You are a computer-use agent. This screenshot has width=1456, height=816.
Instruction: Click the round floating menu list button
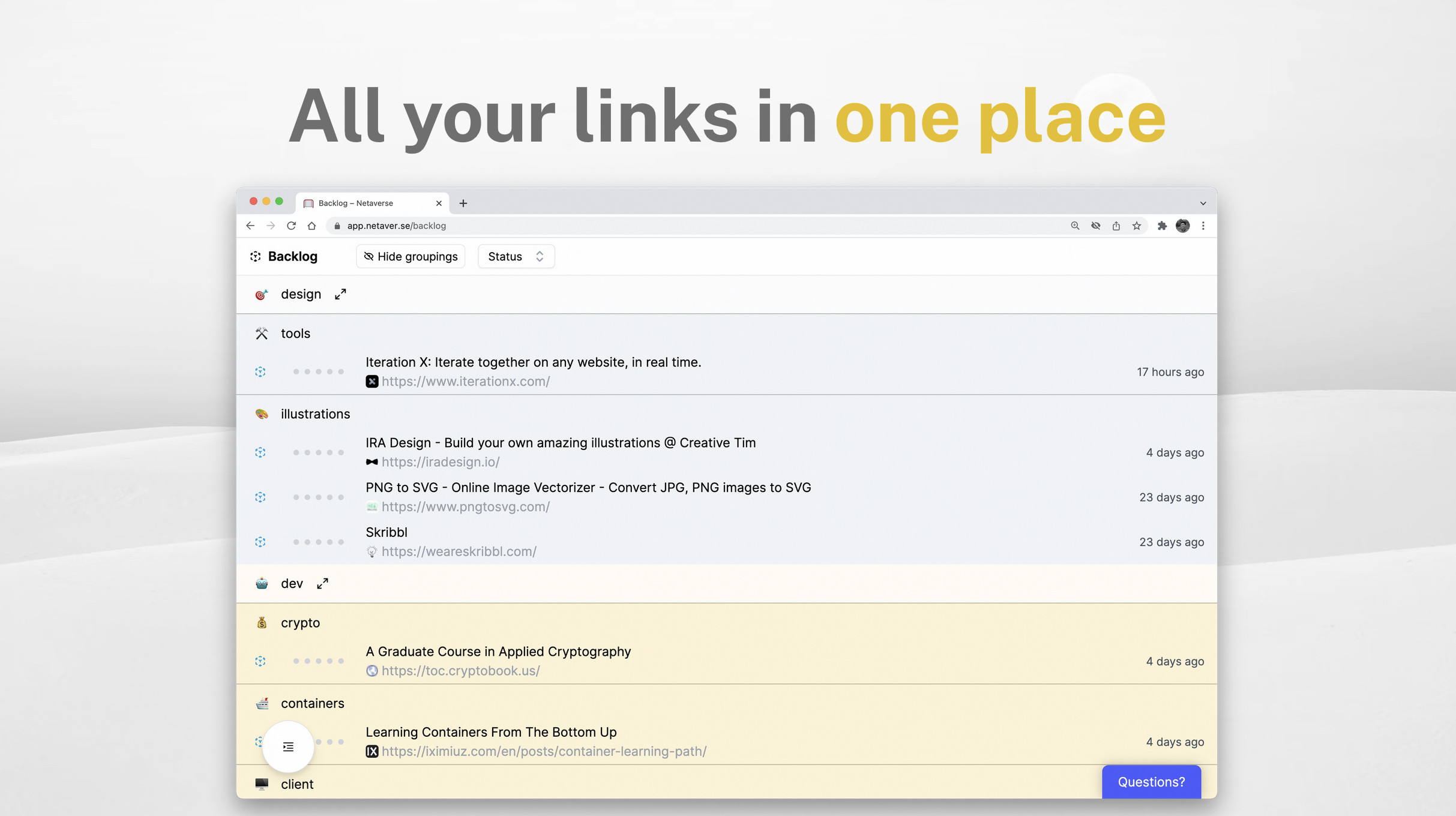tap(288, 746)
